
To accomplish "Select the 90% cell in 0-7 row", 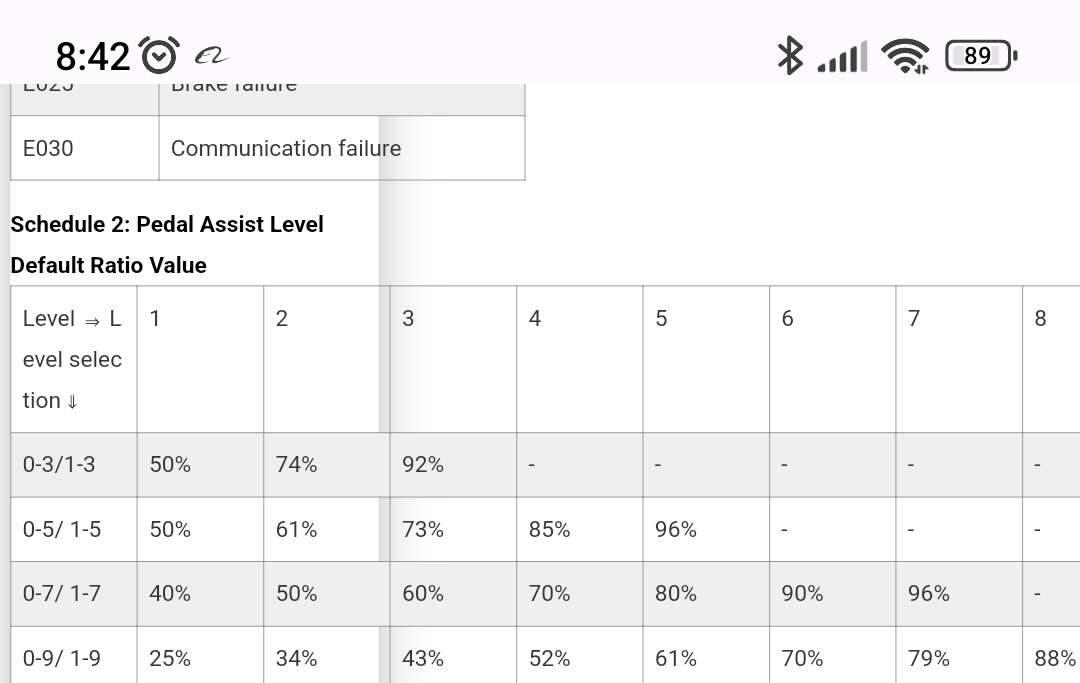I will [833, 593].
